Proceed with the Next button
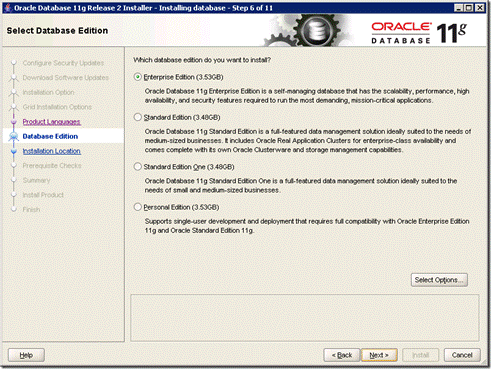Image resolution: width=491 pixels, height=369 pixels. coord(379,355)
